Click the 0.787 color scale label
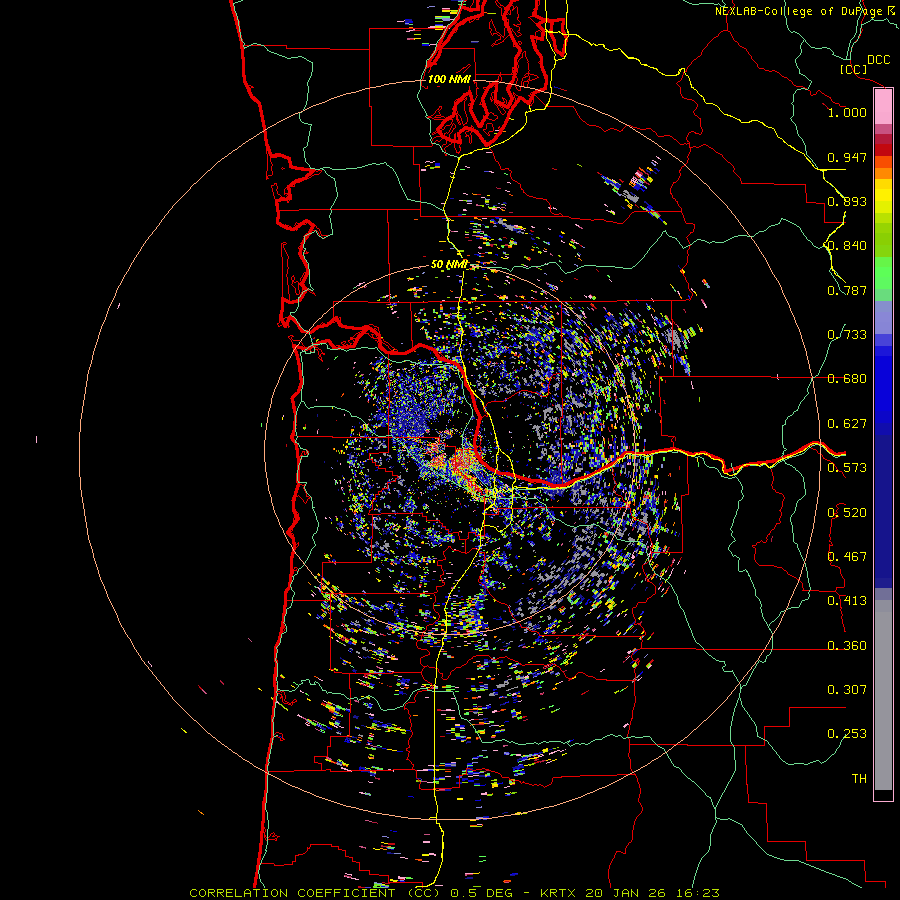The image size is (900, 900). click(x=847, y=290)
